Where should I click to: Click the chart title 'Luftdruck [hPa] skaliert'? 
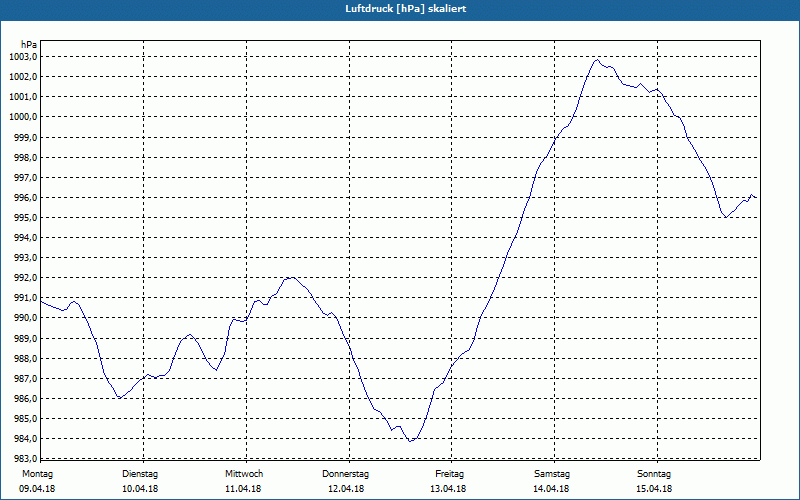tap(405, 9)
